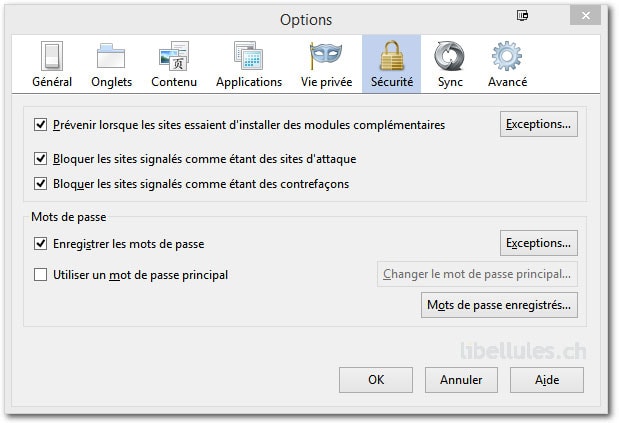Image resolution: width=619 pixels, height=423 pixels.
Task: Uncheck Prévenir lorsque les sites essaient d'installer modules
Action: tap(40, 125)
